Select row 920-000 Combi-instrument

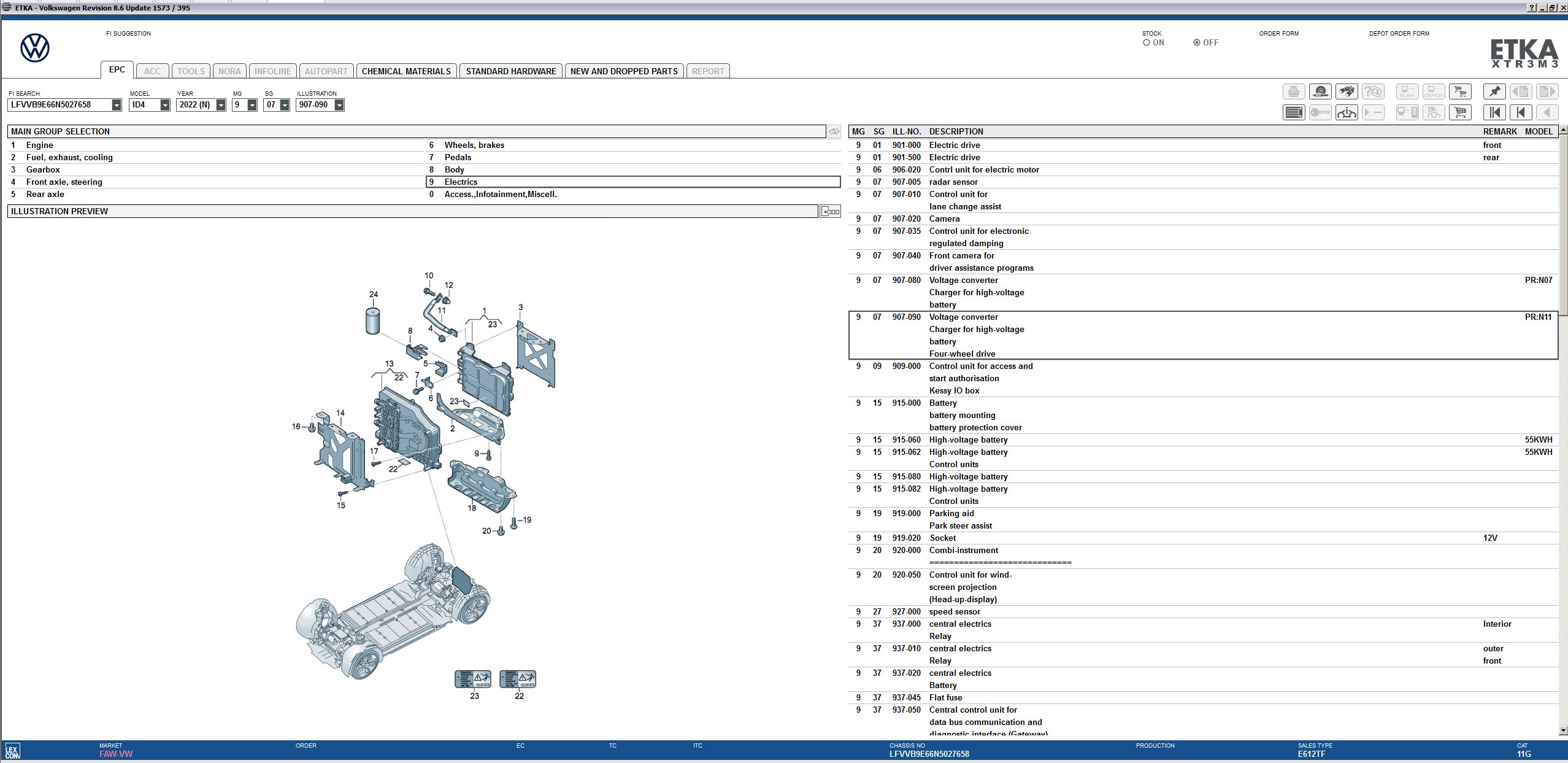(x=1204, y=557)
